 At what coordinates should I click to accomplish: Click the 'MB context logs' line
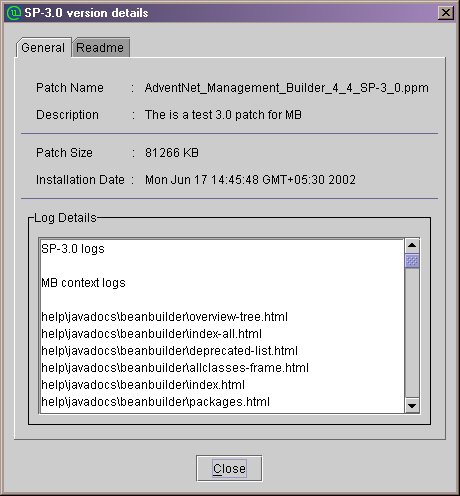coord(83,283)
